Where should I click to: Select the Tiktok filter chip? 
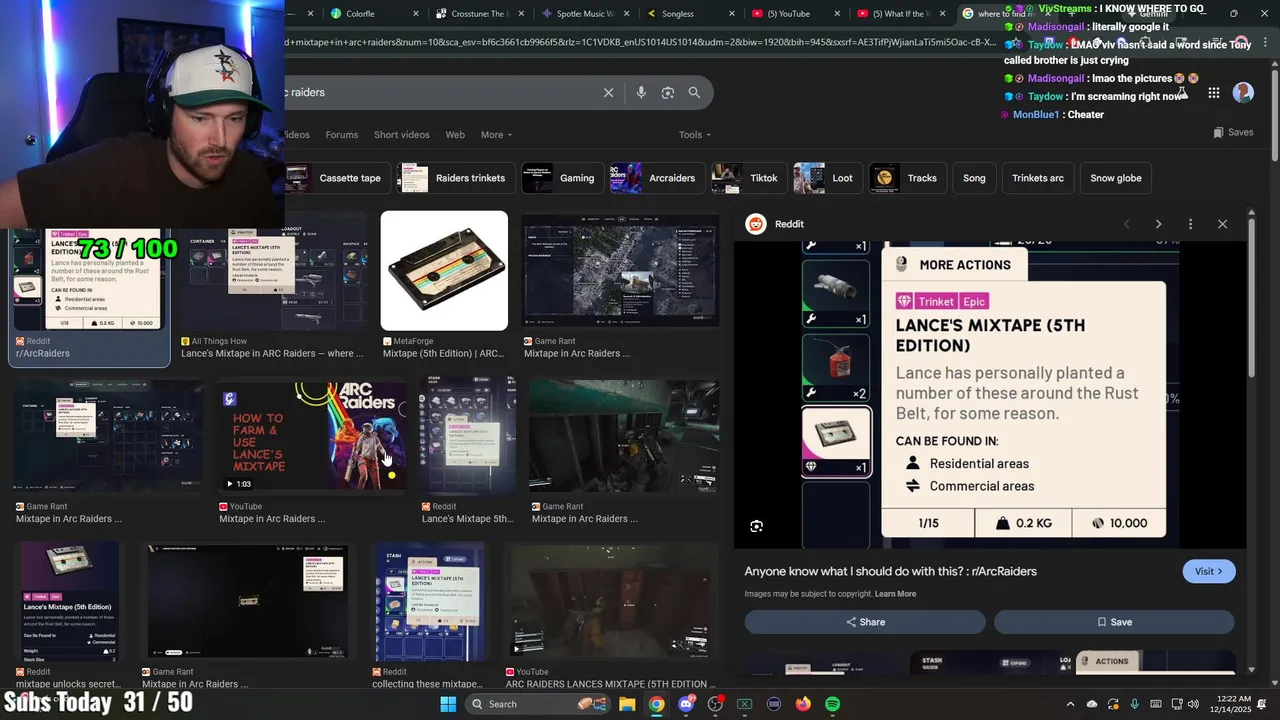(748, 178)
